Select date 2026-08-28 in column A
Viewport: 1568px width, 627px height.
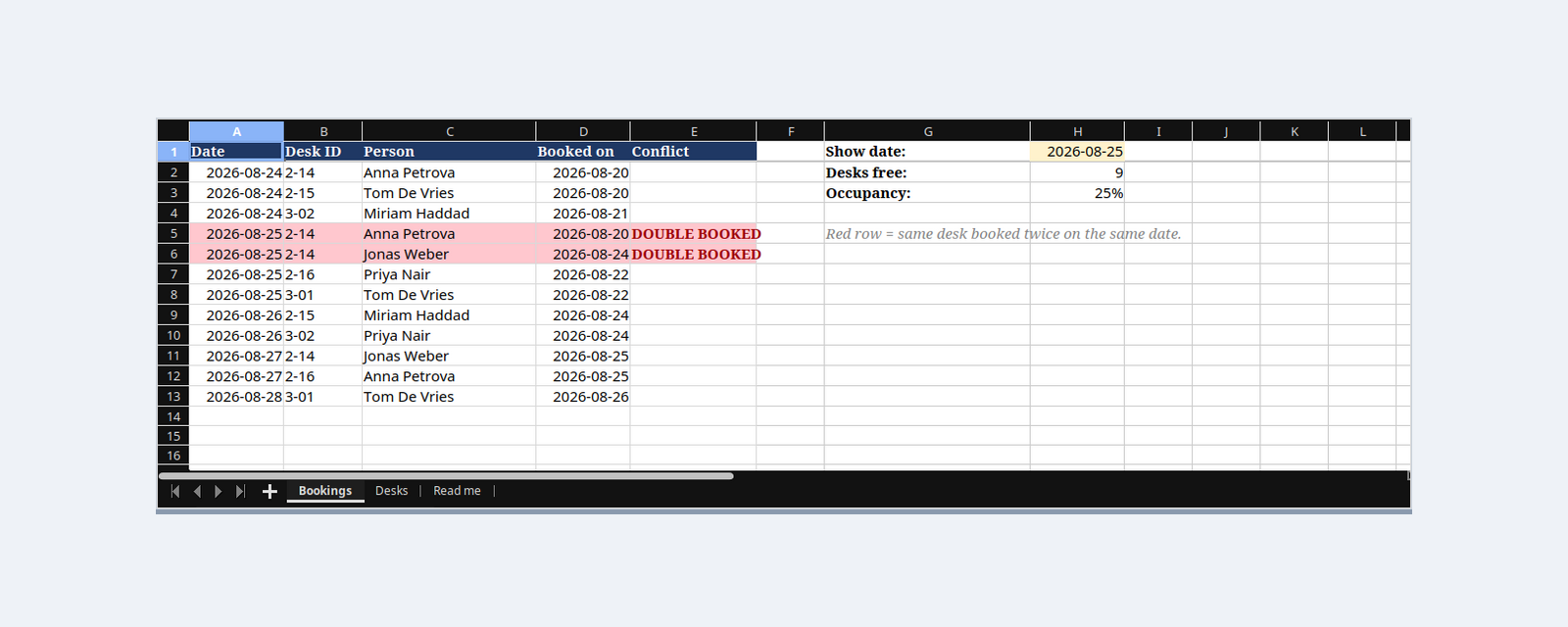click(236, 397)
